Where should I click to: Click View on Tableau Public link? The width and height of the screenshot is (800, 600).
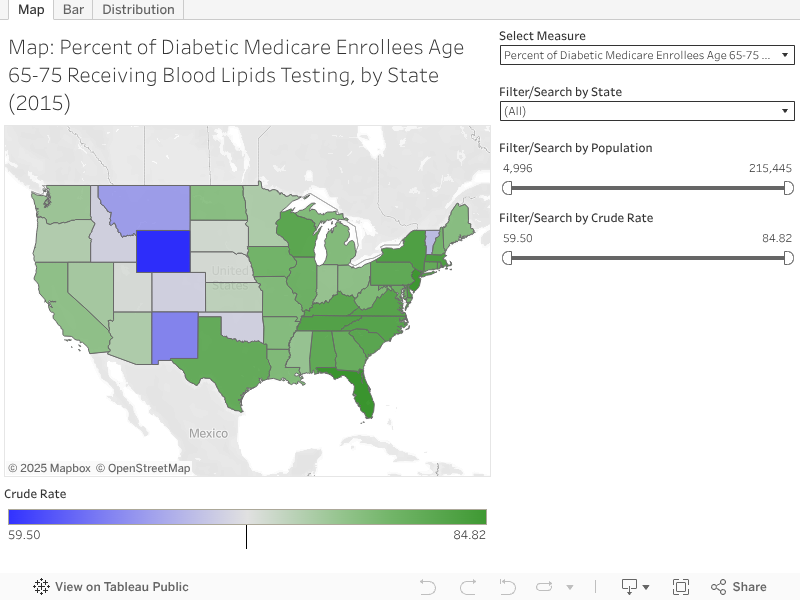point(121,587)
